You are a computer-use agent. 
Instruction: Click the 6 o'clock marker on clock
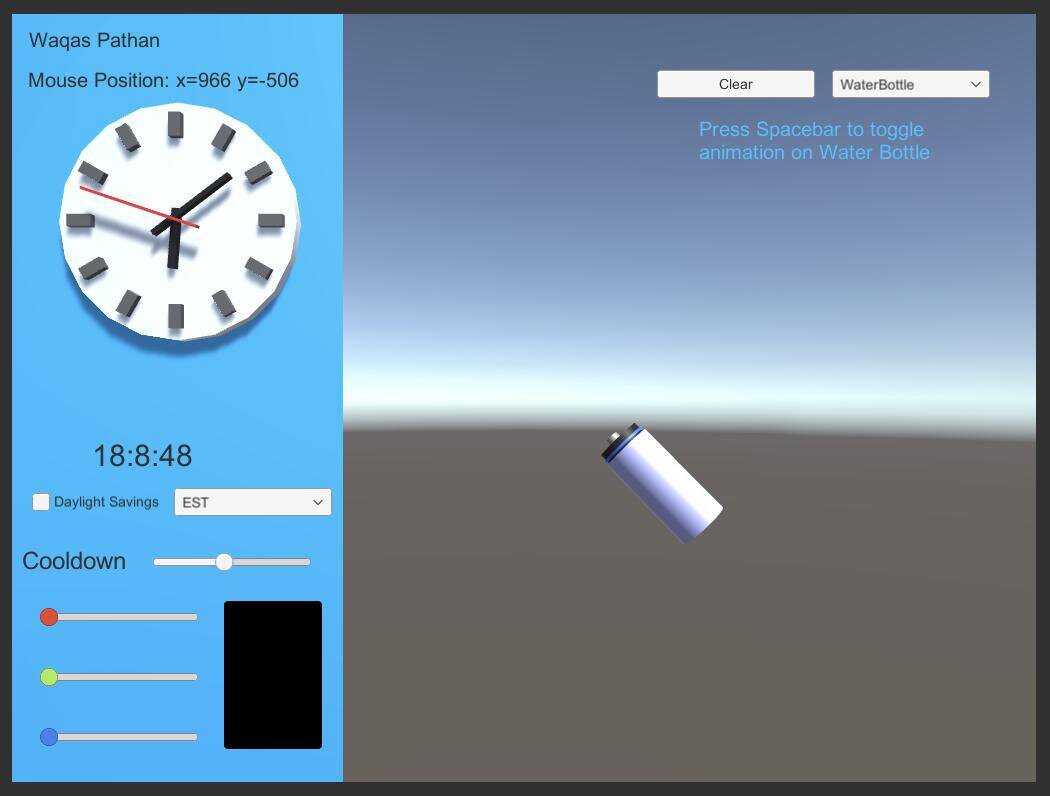pyautogui.click(x=176, y=316)
